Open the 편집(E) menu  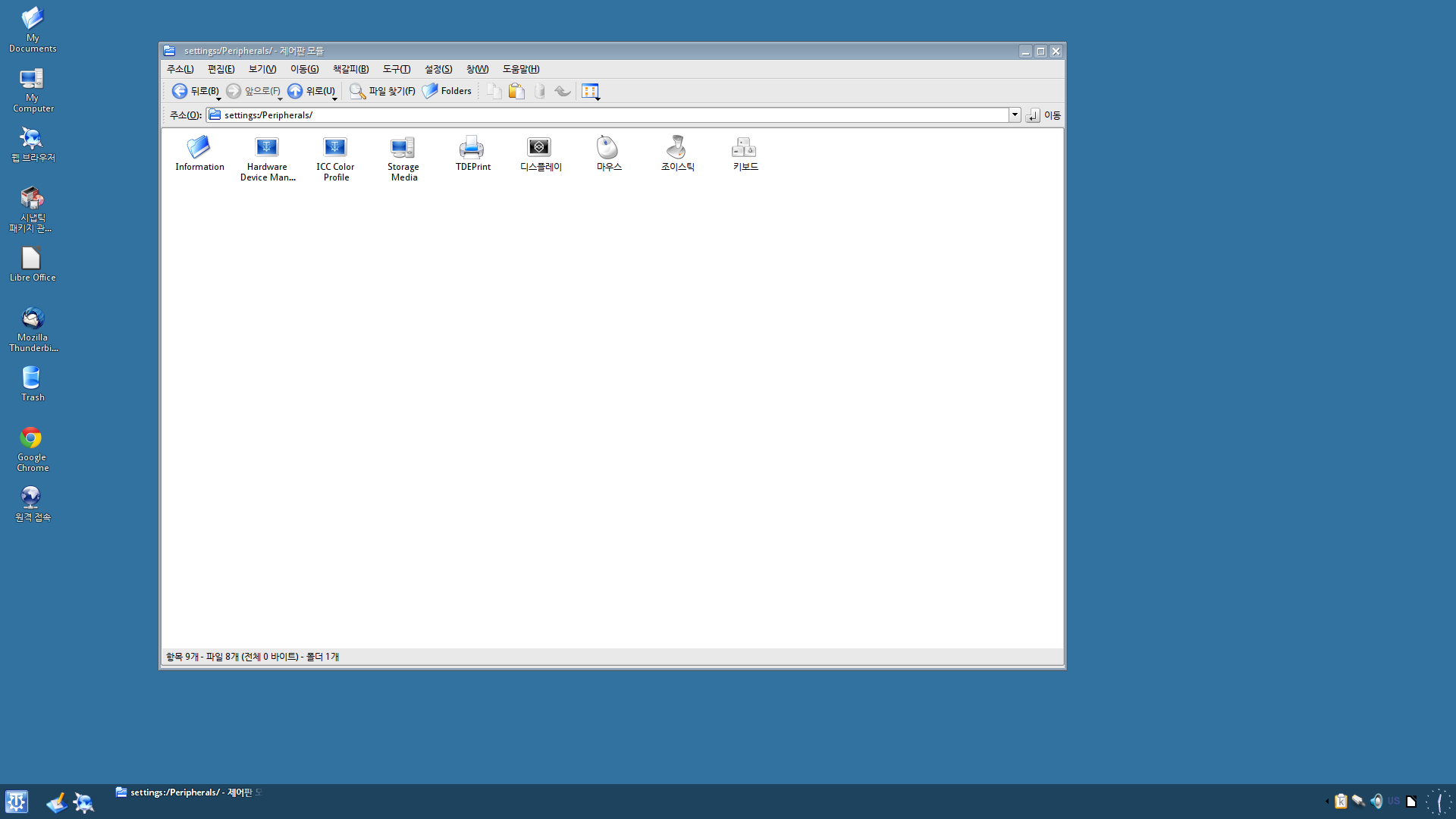(x=221, y=69)
